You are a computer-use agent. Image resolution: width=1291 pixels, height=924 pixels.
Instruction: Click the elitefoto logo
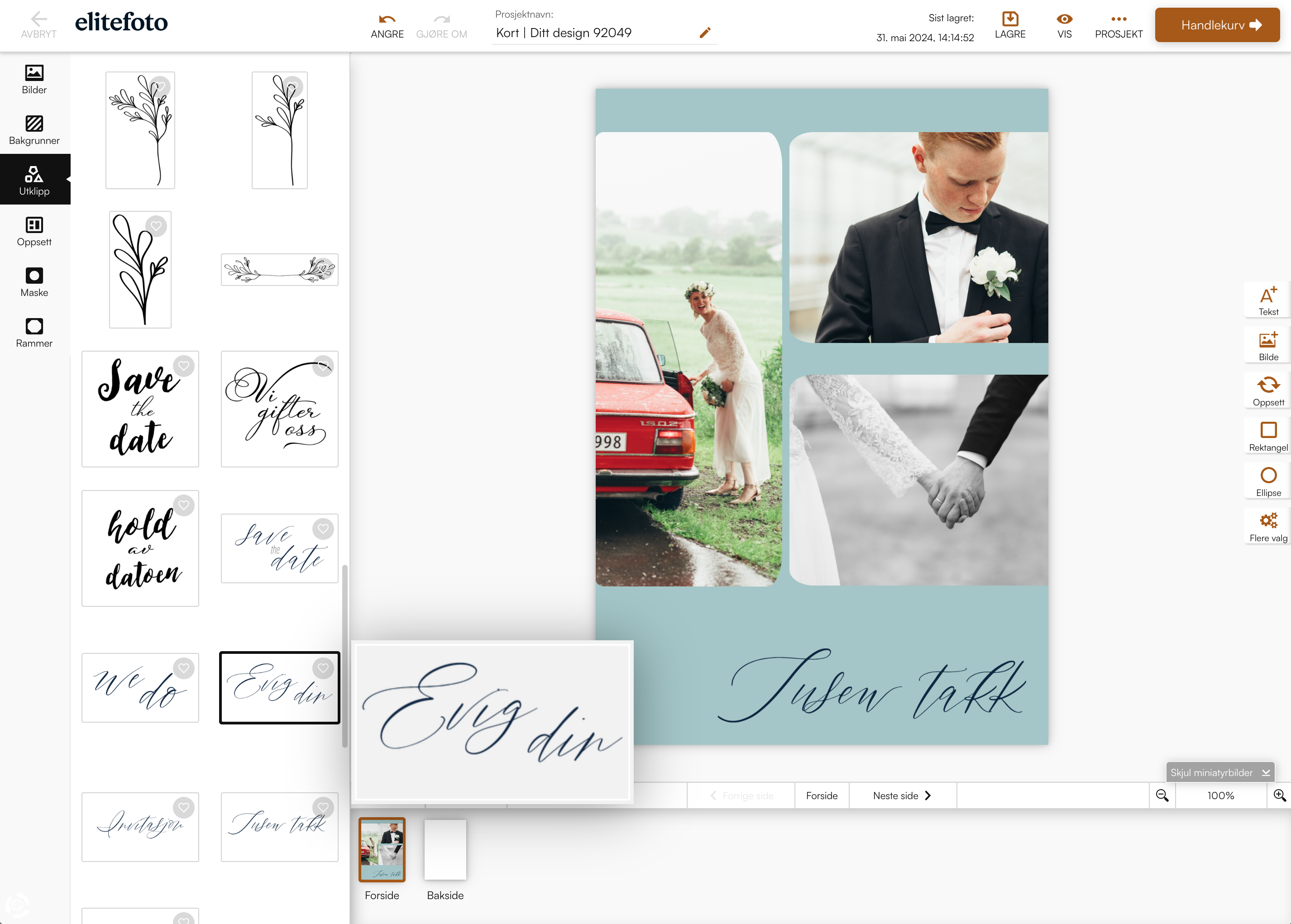[x=121, y=22]
